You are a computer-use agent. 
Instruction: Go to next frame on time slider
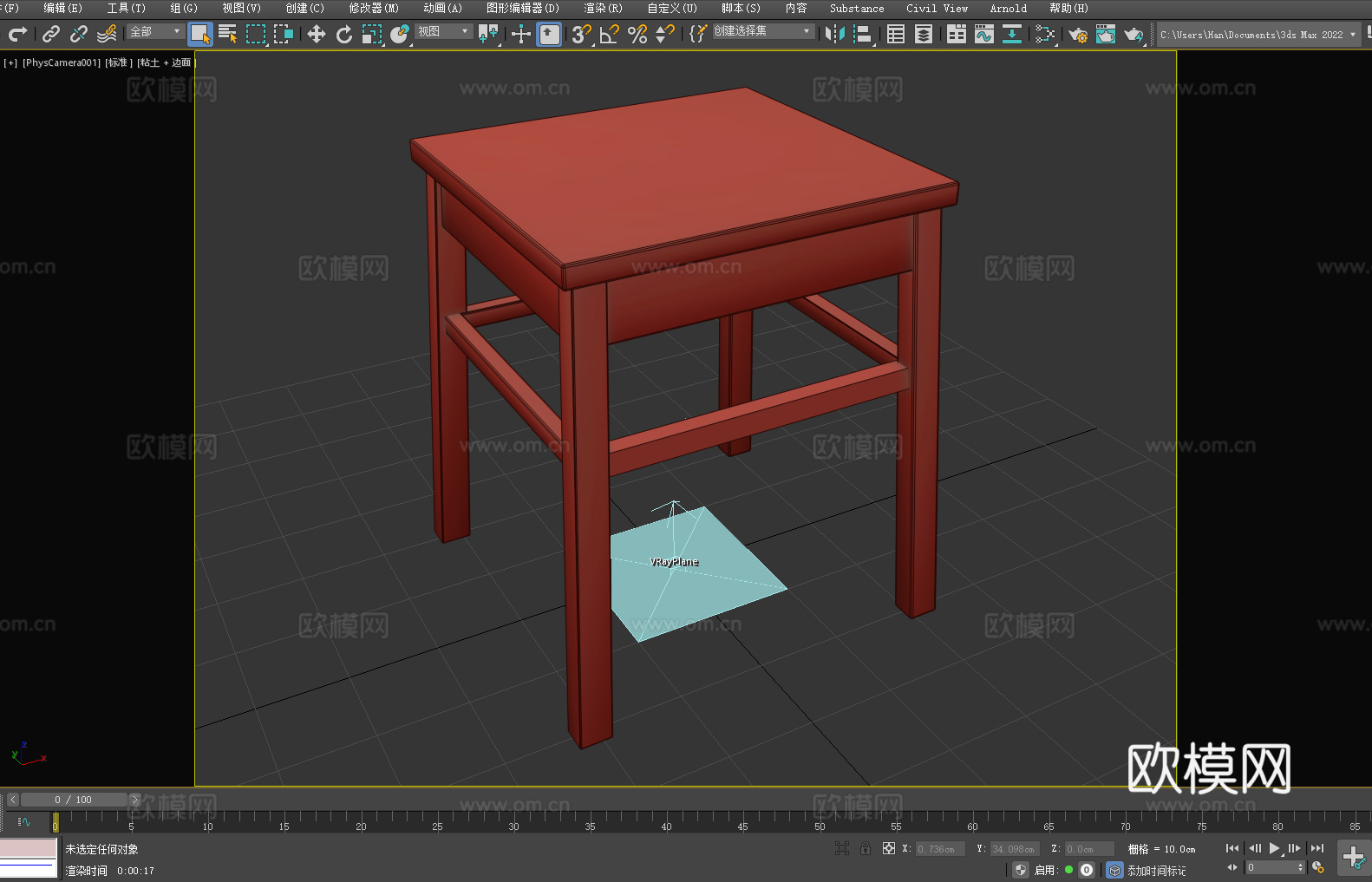[x=134, y=800]
